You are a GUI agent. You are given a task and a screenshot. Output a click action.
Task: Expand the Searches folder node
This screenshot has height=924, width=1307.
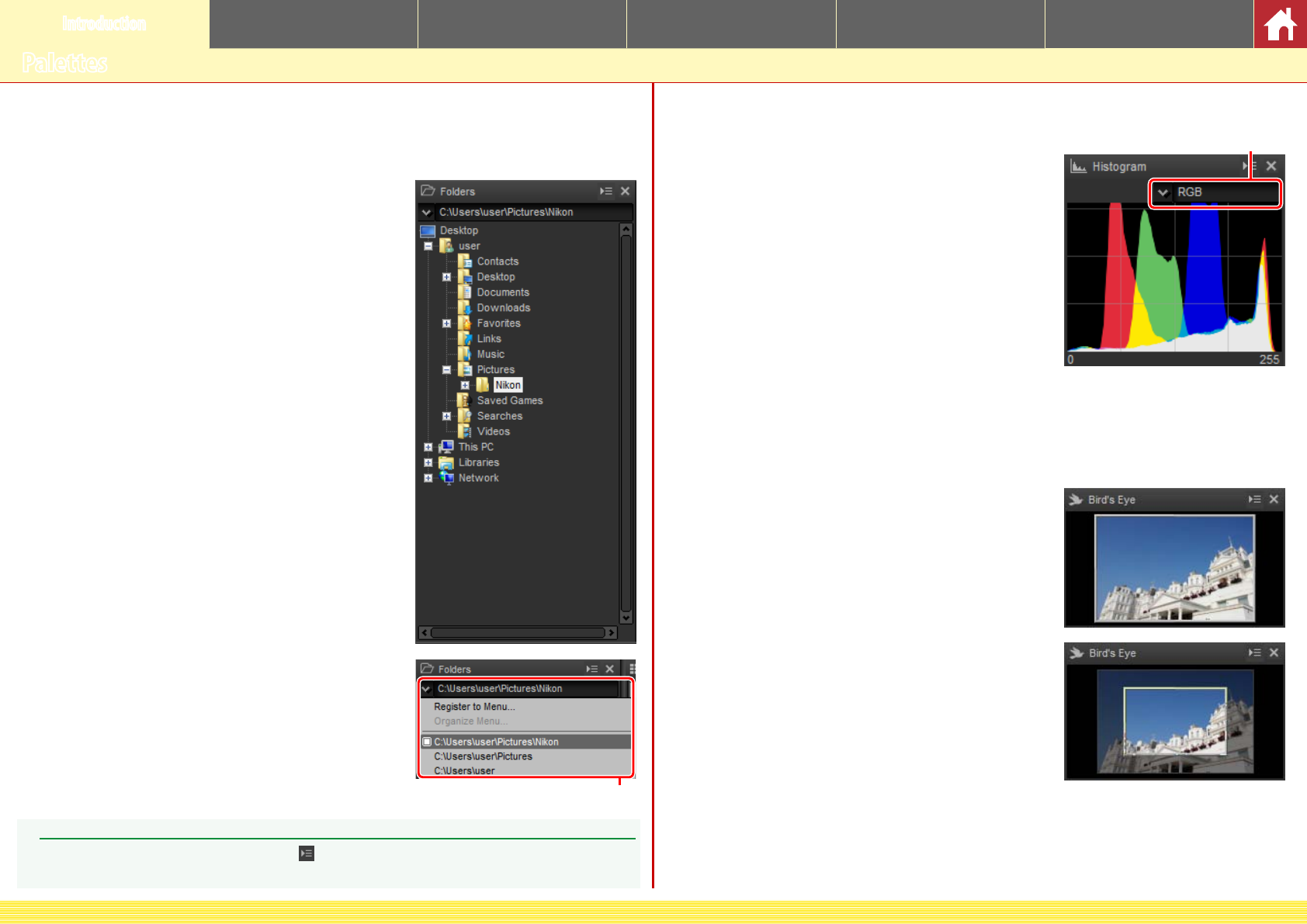tap(446, 417)
